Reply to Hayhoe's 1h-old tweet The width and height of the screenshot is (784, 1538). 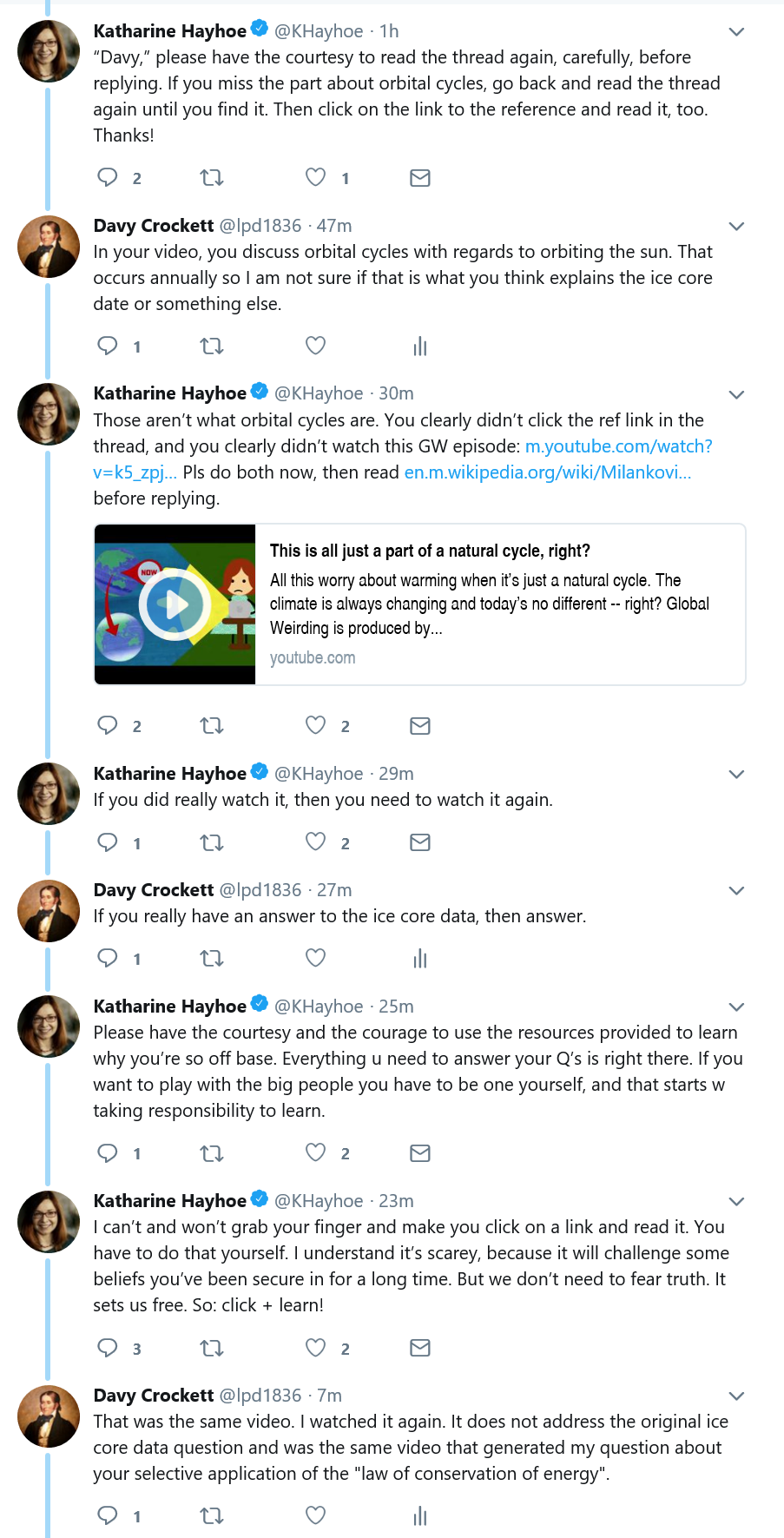tap(108, 178)
